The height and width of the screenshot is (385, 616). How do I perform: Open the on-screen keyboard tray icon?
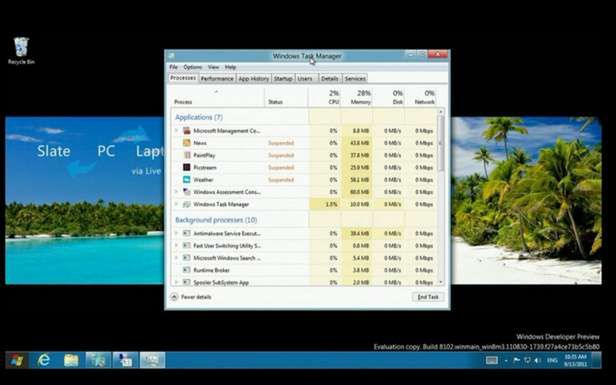tap(491, 360)
